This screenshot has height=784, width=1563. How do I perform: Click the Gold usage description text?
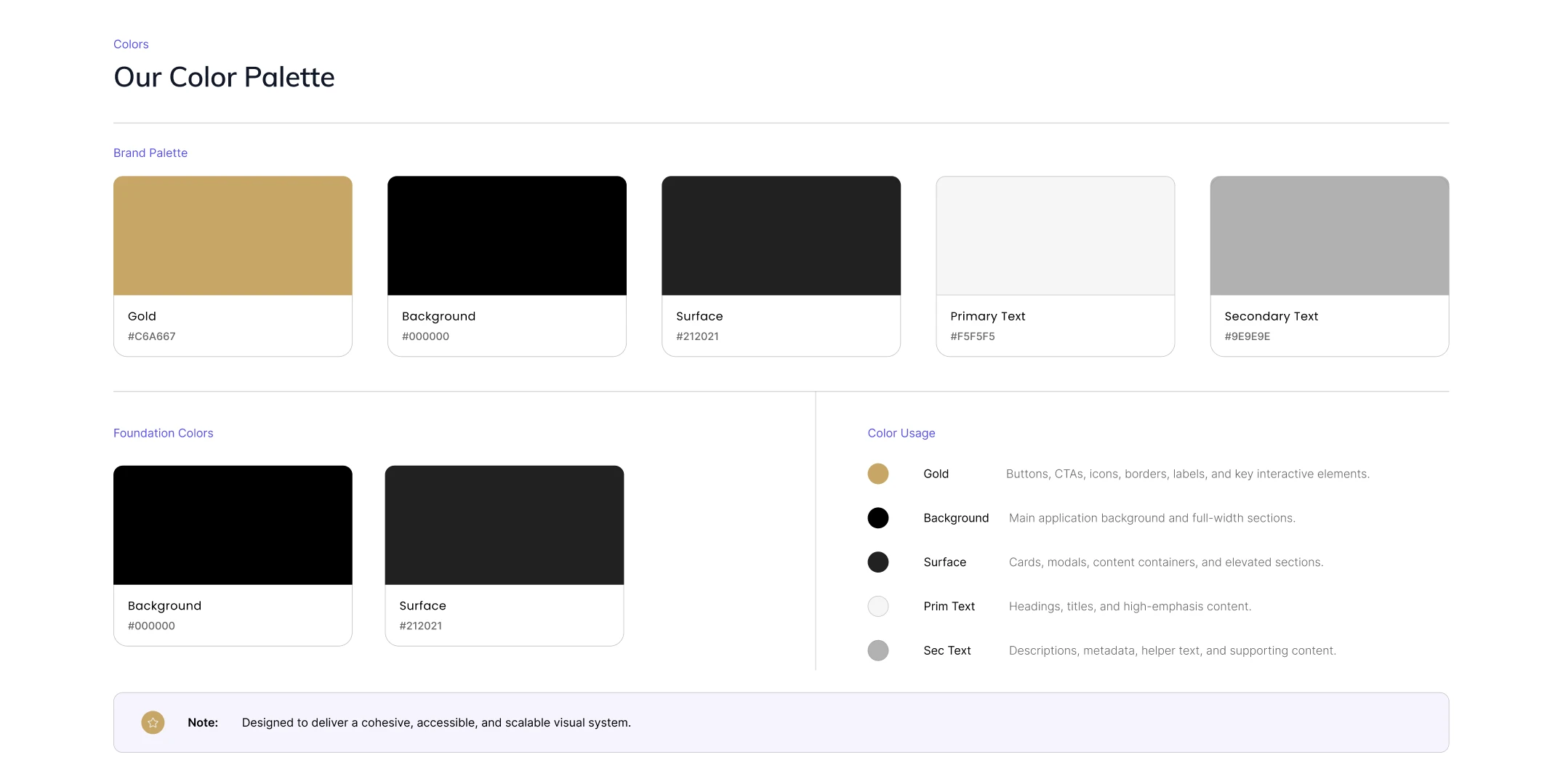tap(1188, 474)
